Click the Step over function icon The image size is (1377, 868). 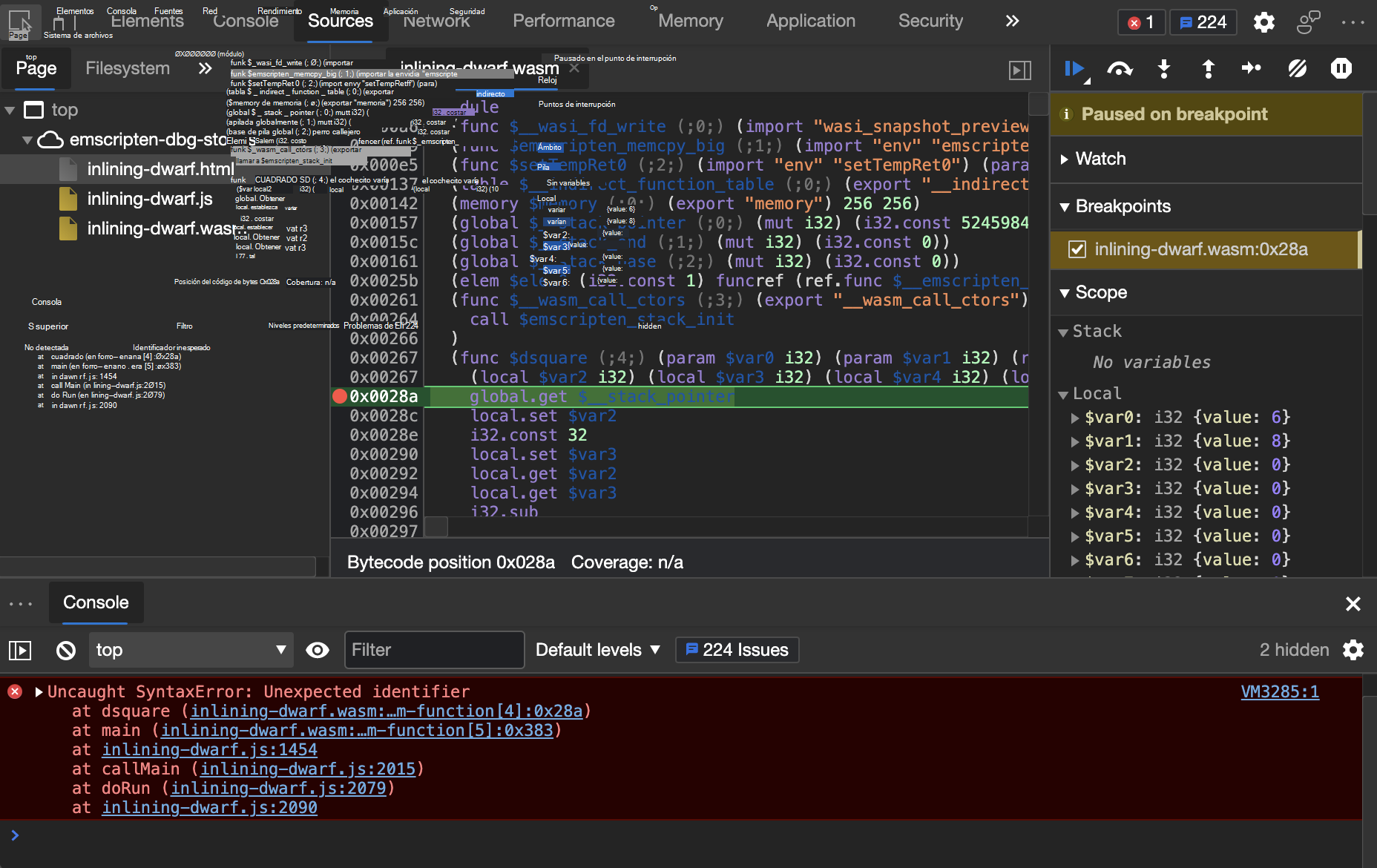point(1120,69)
